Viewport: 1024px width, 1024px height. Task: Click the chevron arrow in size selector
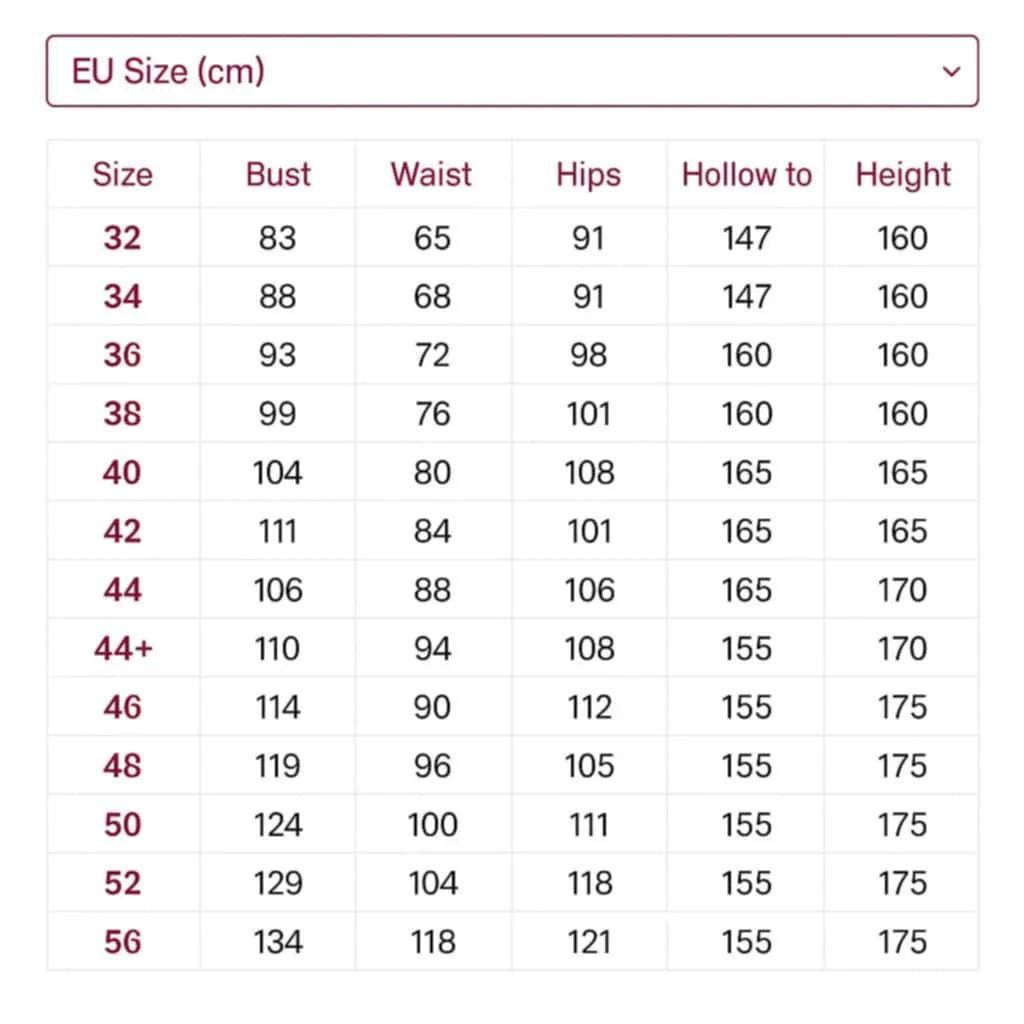click(951, 71)
